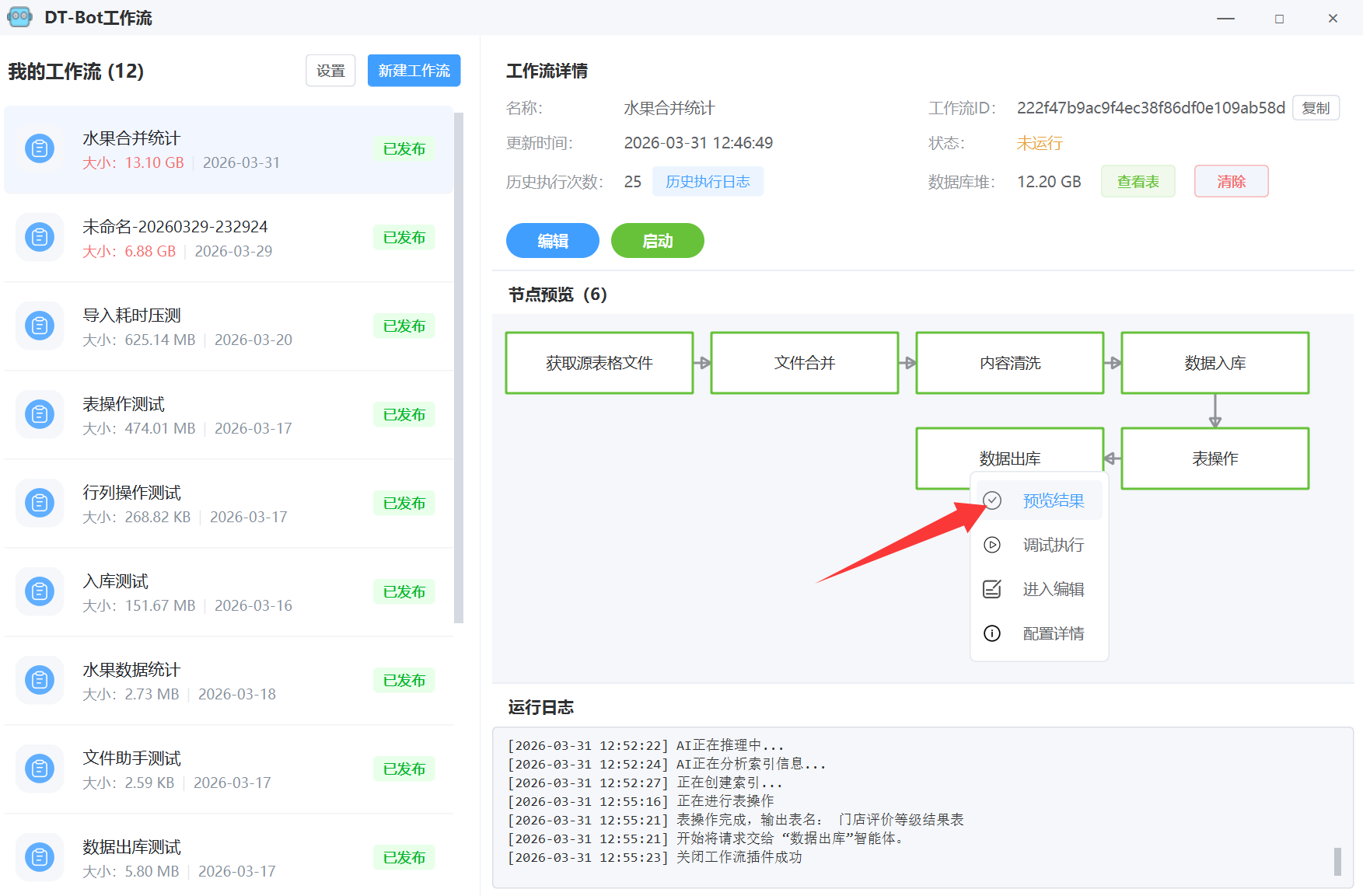Open 历史执行日志 link

pyautogui.click(x=708, y=182)
